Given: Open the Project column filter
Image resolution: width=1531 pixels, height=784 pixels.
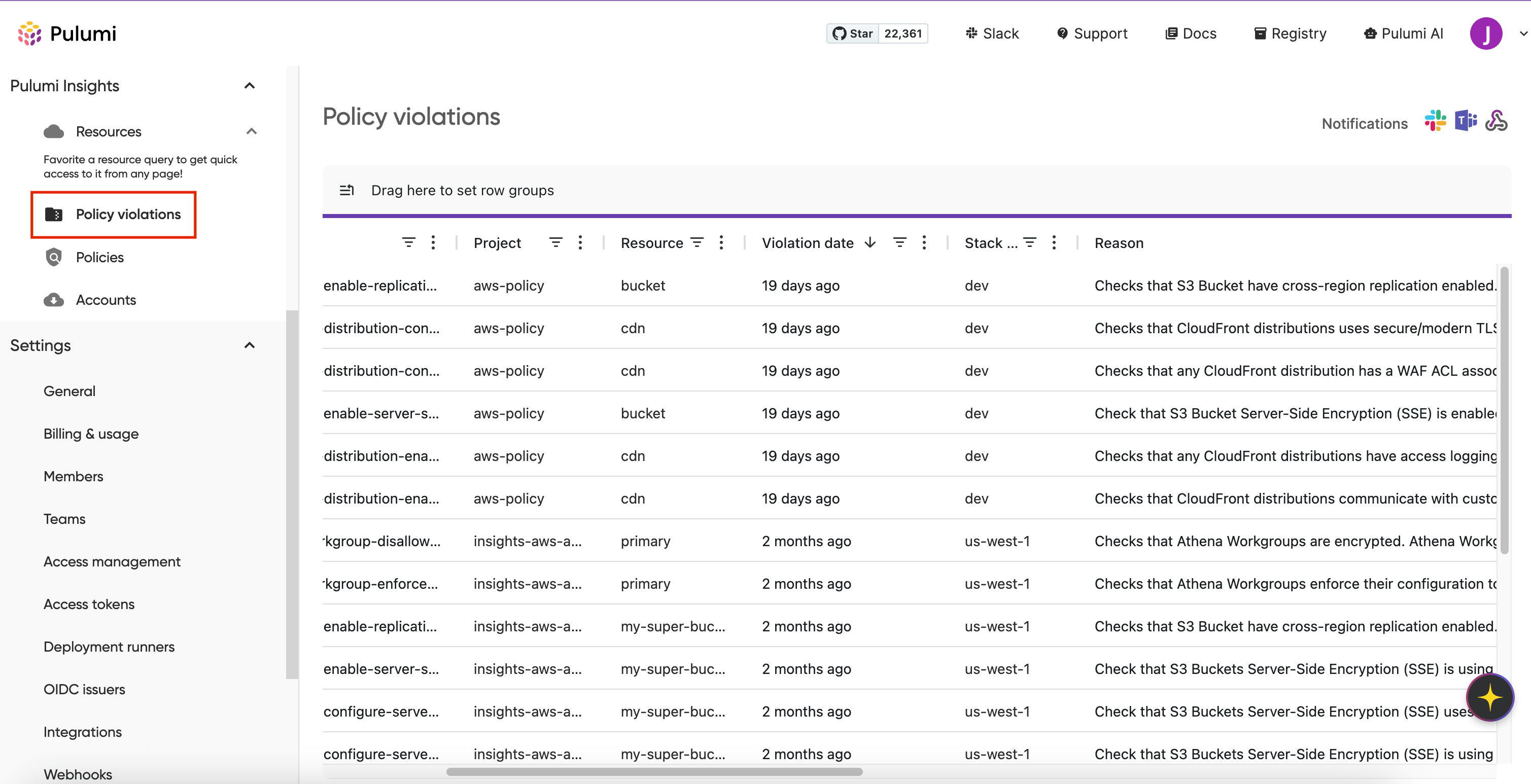Looking at the screenshot, I should 555,242.
